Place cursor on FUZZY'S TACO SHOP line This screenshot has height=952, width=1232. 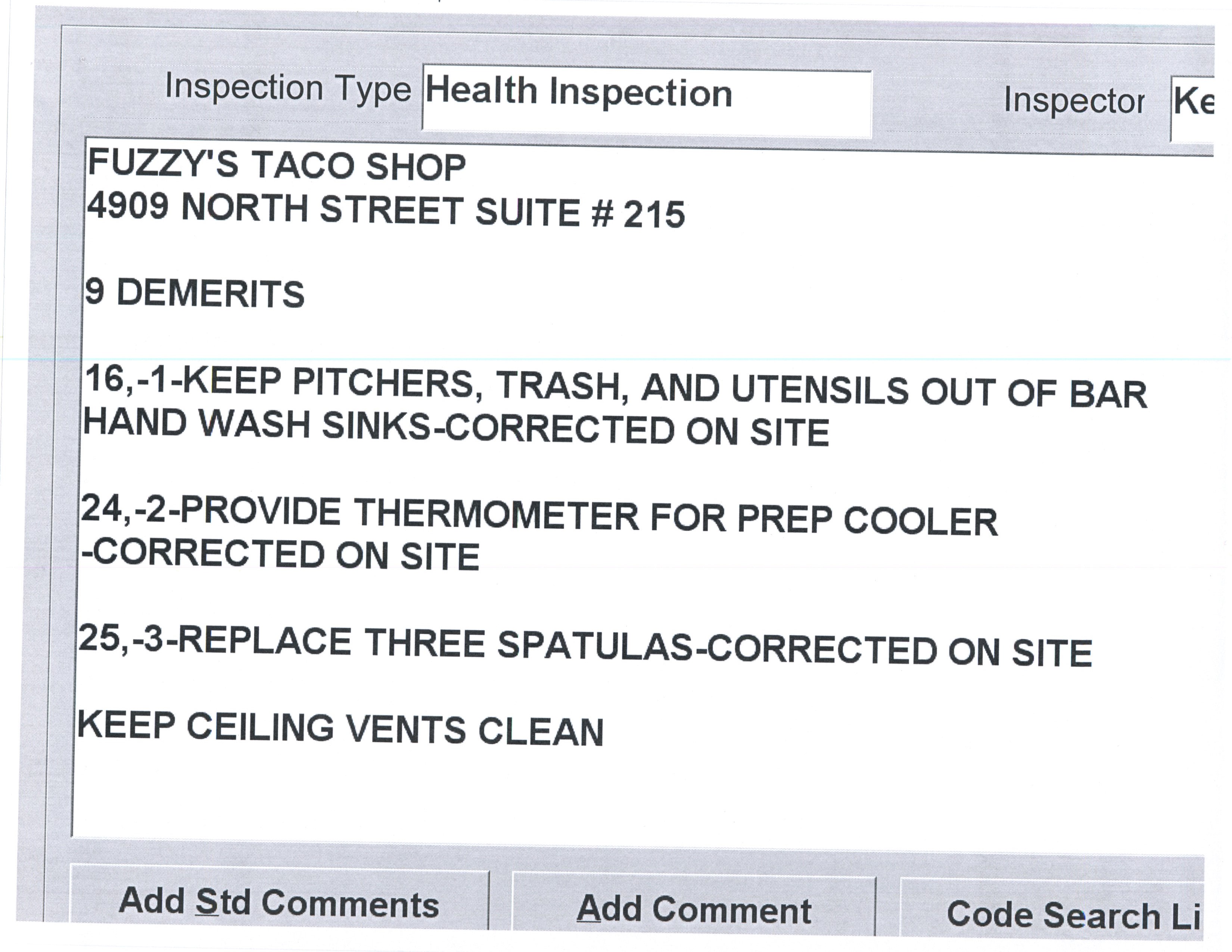click(x=276, y=165)
